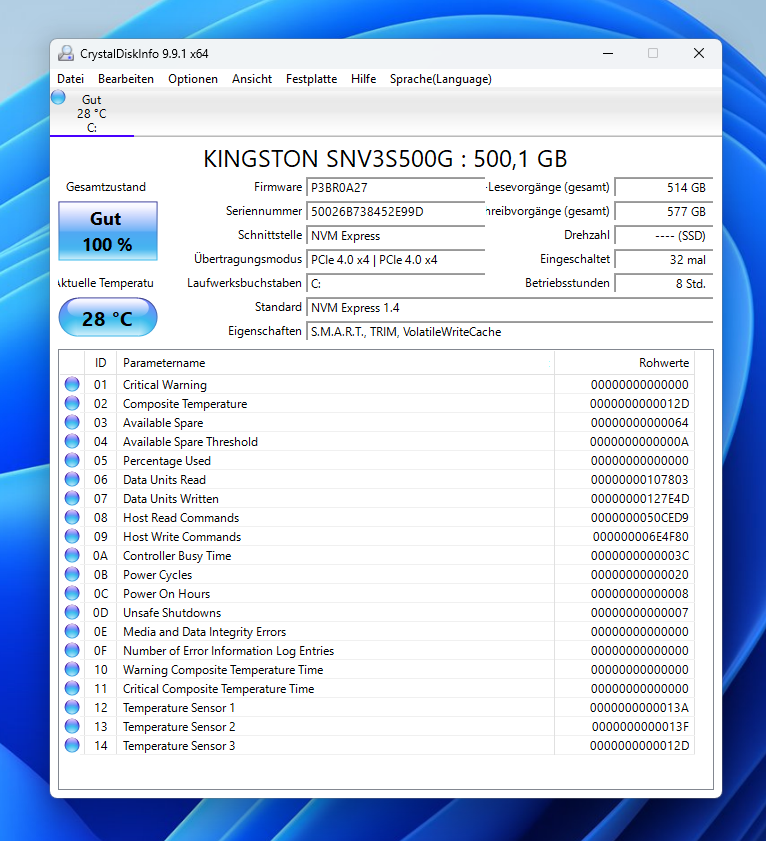Click the Drehzahl value ---- (SSD)
The height and width of the screenshot is (841, 766).
point(664,235)
